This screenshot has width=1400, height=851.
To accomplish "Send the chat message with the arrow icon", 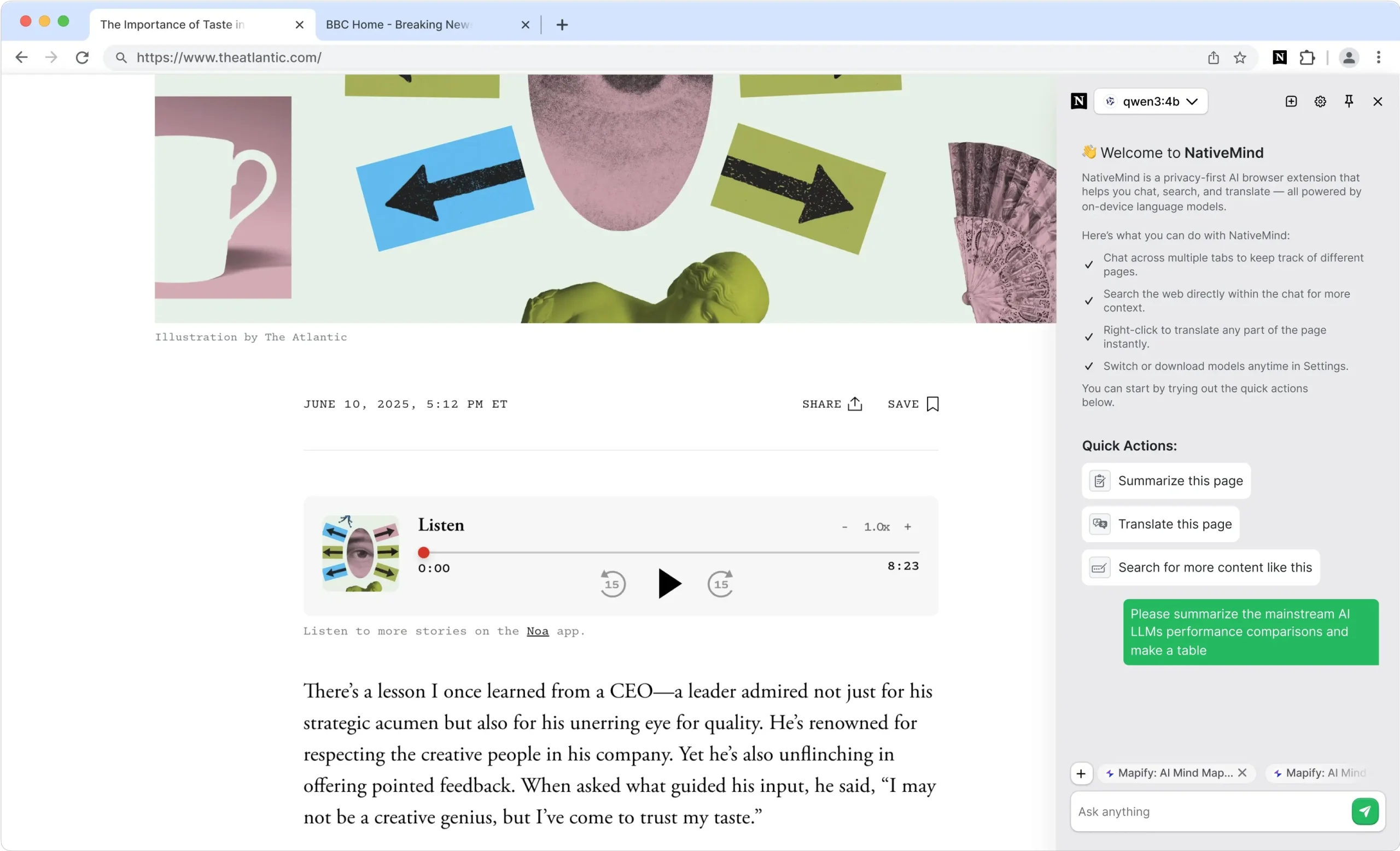I will 1365,811.
